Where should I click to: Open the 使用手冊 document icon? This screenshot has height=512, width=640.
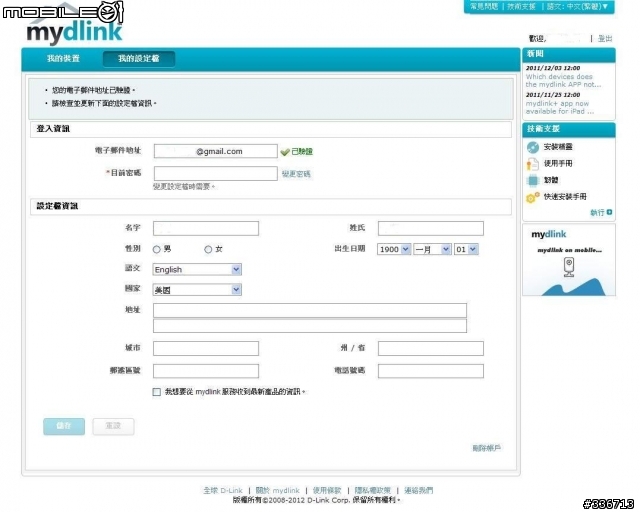(532, 164)
